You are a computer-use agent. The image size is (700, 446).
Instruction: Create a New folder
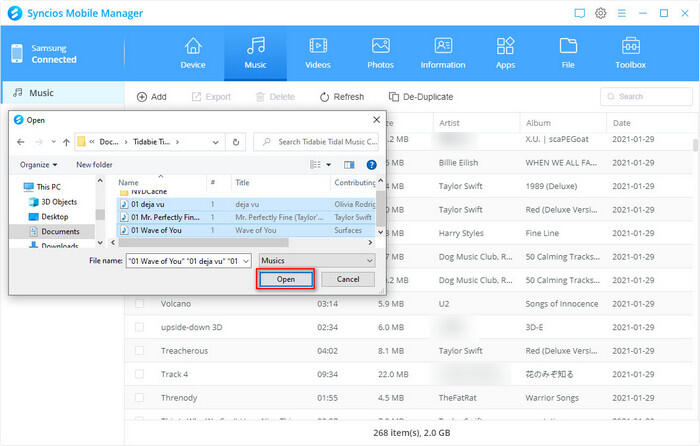(x=94, y=165)
